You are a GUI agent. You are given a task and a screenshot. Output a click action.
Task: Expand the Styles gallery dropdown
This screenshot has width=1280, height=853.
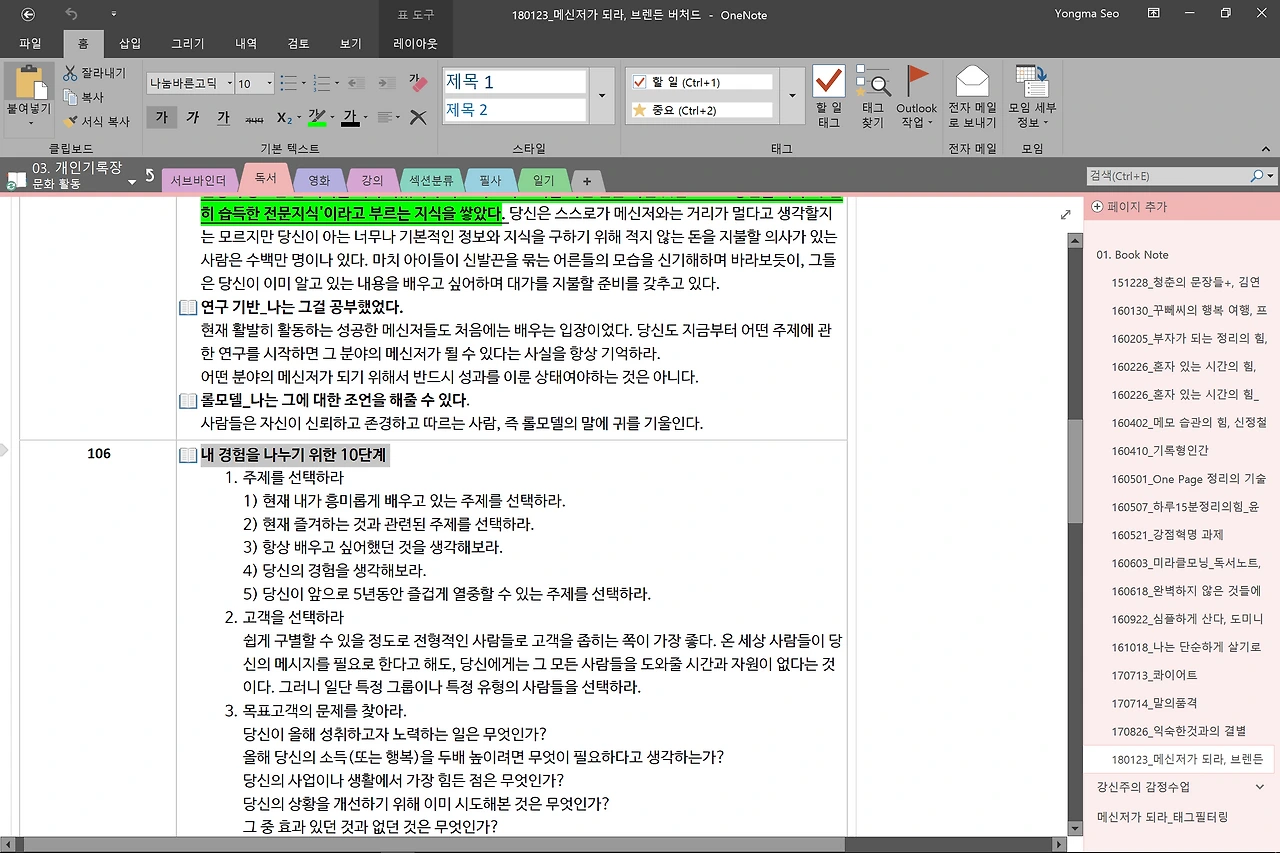(x=601, y=96)
